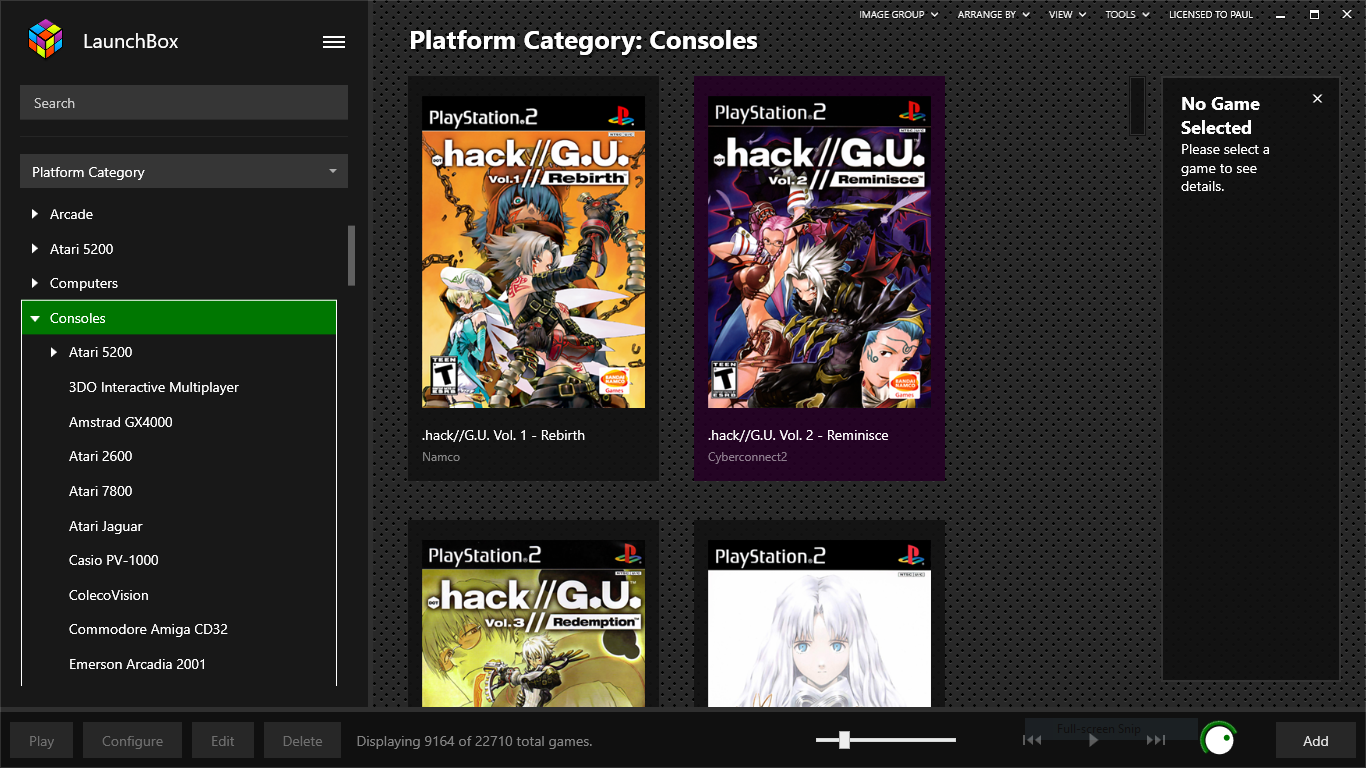Expand the Arcade category
Screen dimensions: 1366x768
tap(35, 214)
